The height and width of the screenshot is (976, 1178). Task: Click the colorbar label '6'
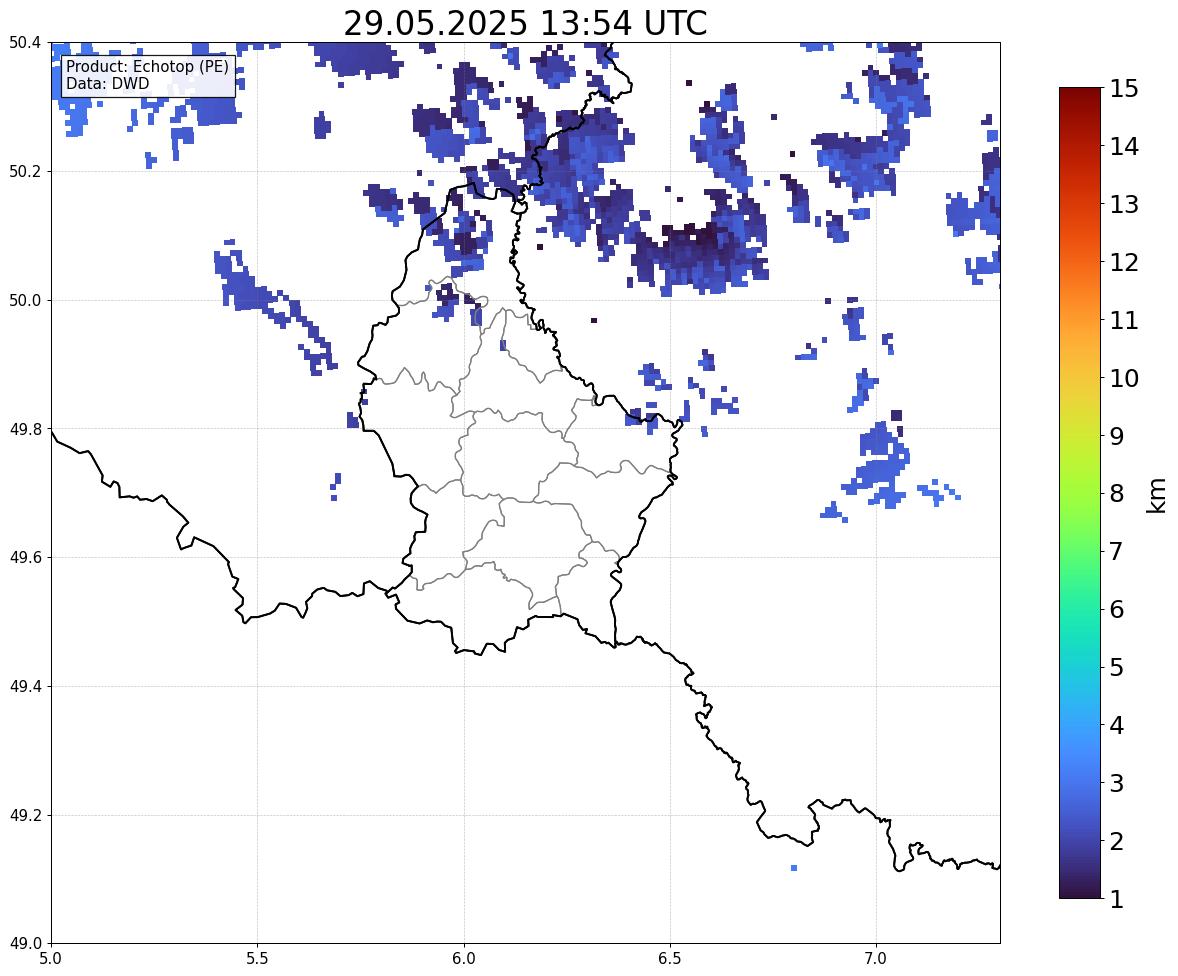click(x=1117, y=609)
